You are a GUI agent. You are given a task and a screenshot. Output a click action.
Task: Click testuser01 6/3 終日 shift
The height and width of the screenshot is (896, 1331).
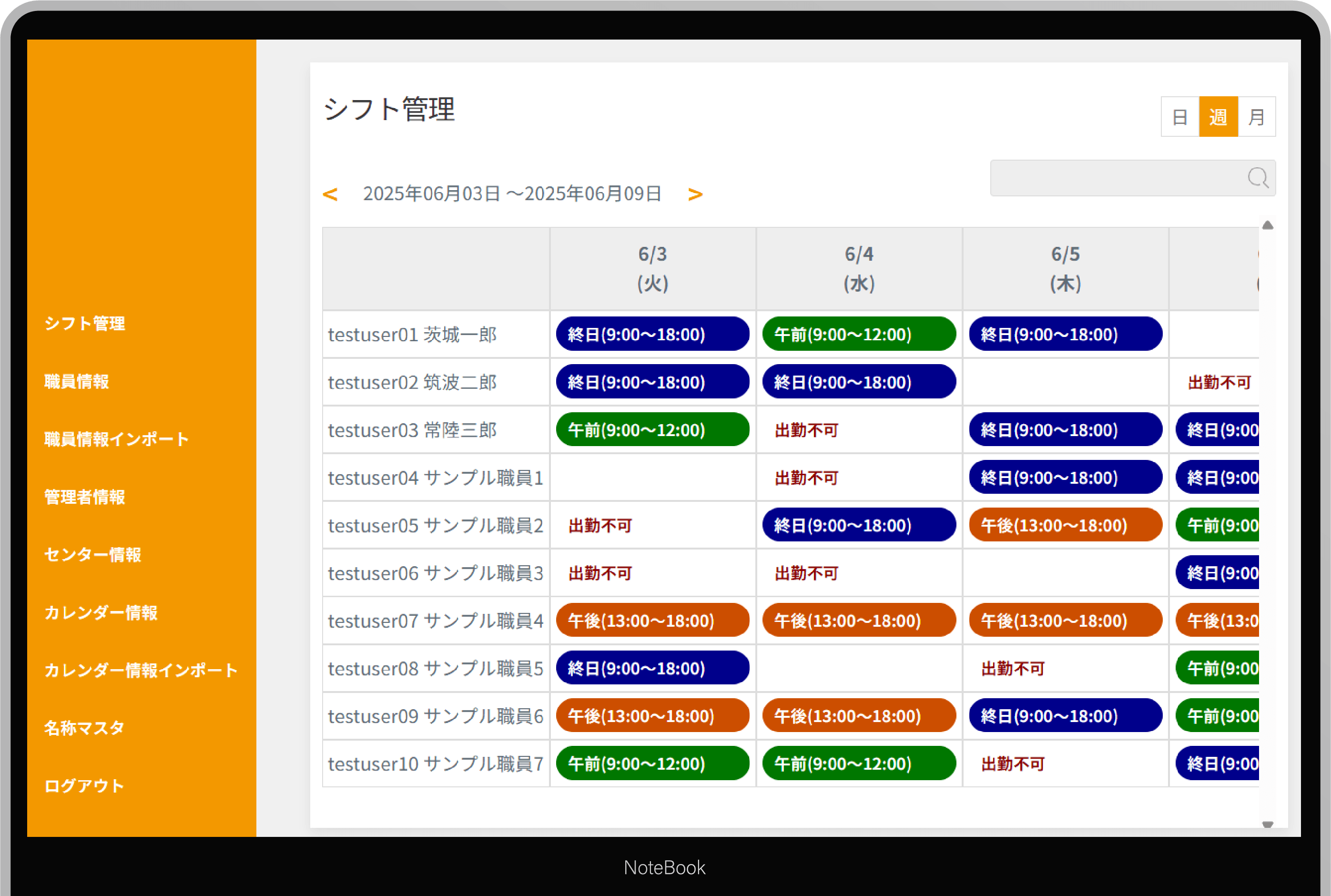pos(652,334)
